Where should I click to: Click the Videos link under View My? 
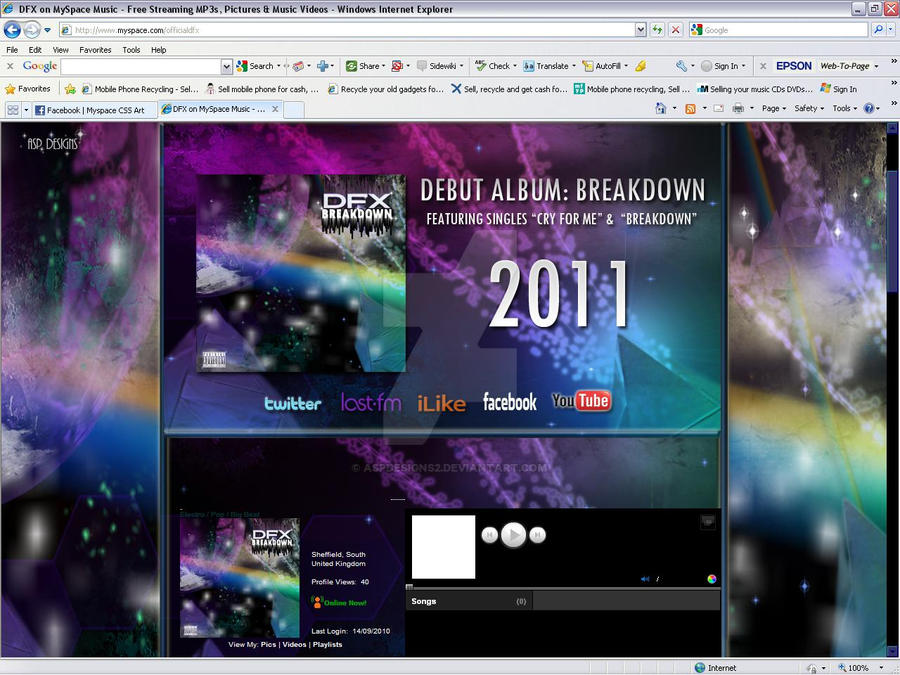click(295, 645)
